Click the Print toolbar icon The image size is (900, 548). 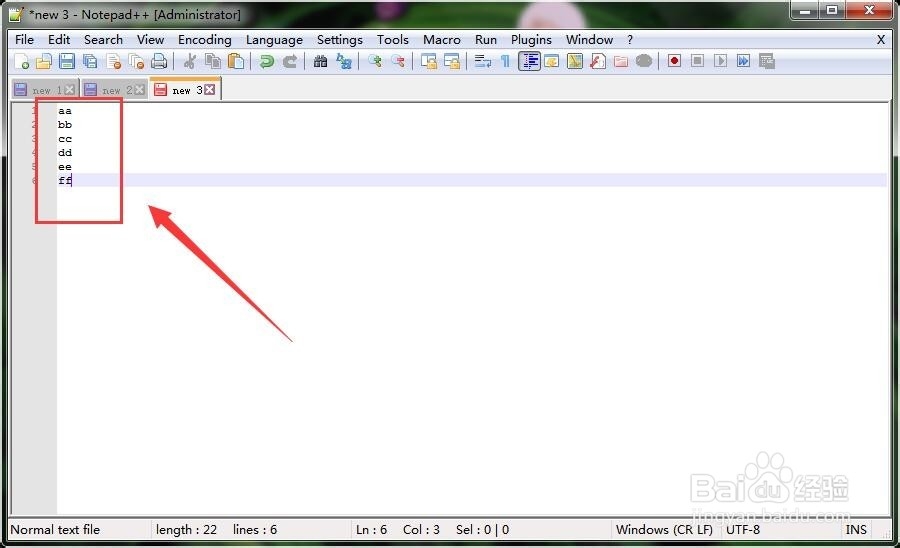(x=159, y=61)
